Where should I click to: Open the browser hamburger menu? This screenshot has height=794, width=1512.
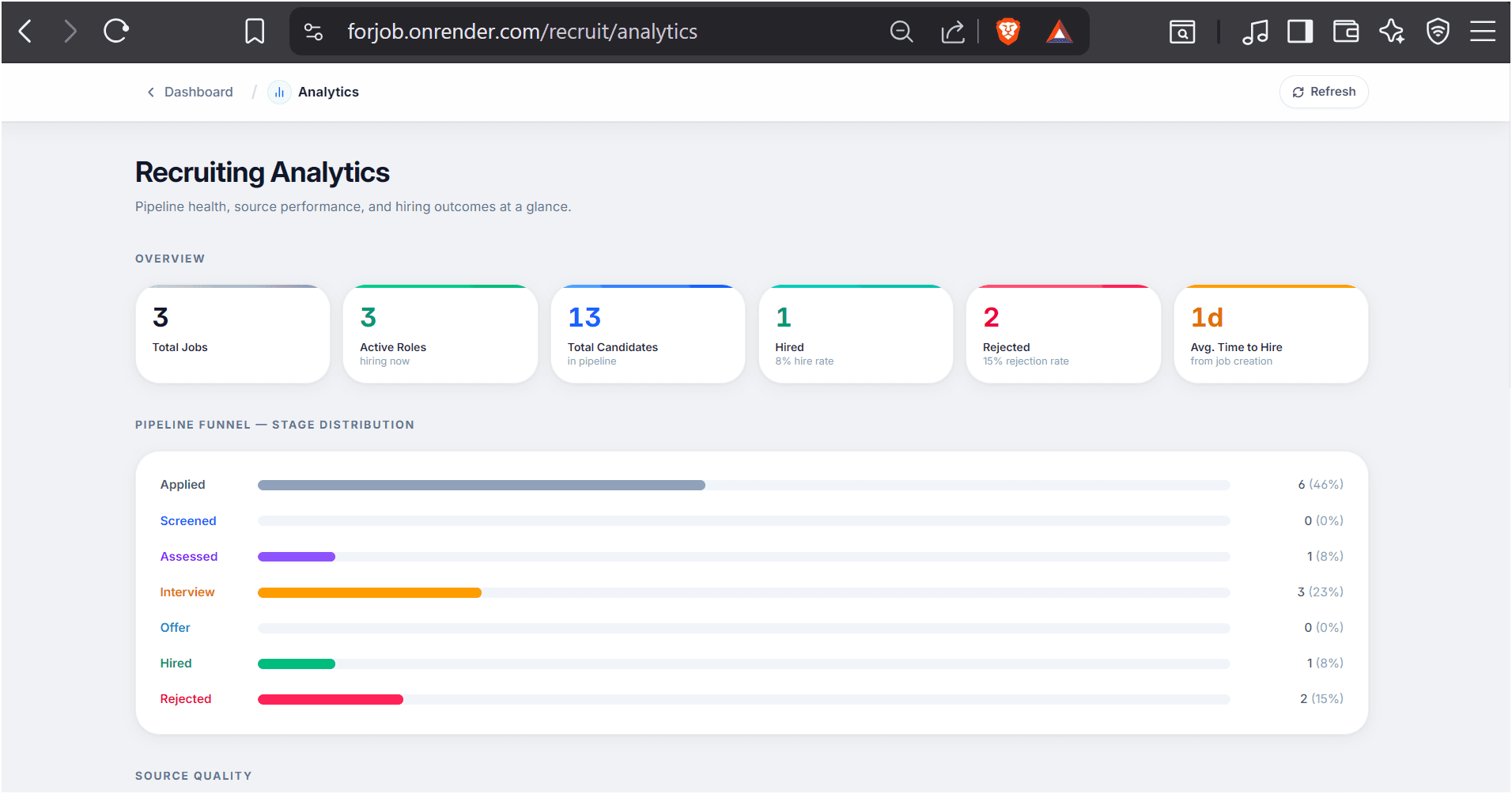(1483, 32)
